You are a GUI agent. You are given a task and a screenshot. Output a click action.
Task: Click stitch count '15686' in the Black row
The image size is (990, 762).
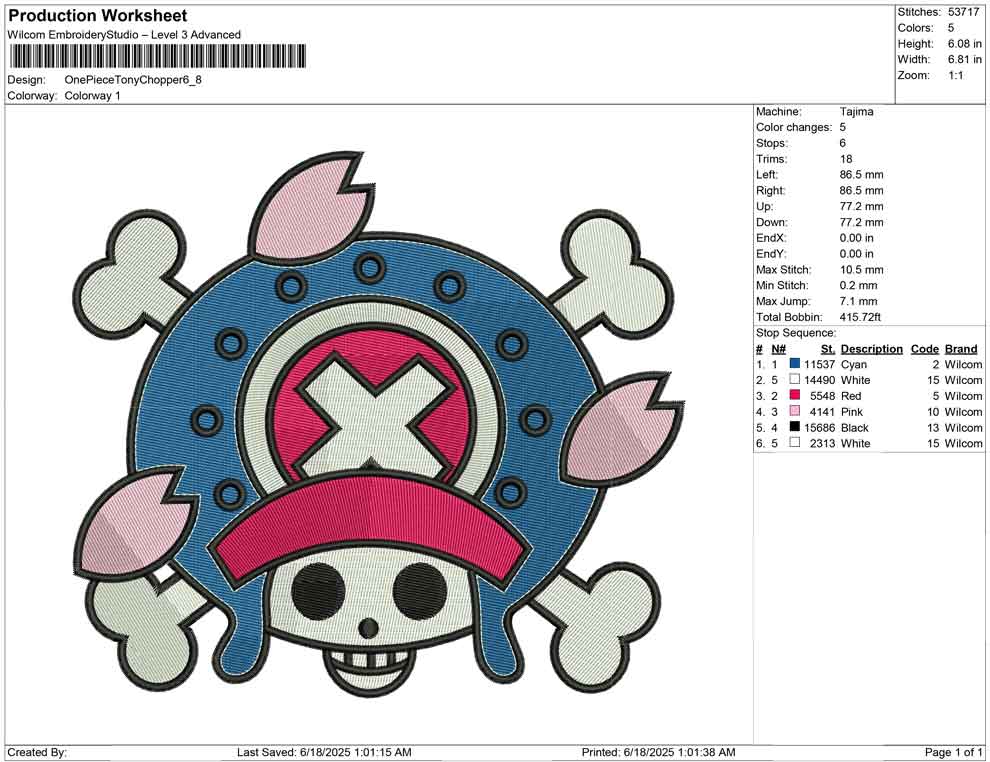[x=820, y=427]
